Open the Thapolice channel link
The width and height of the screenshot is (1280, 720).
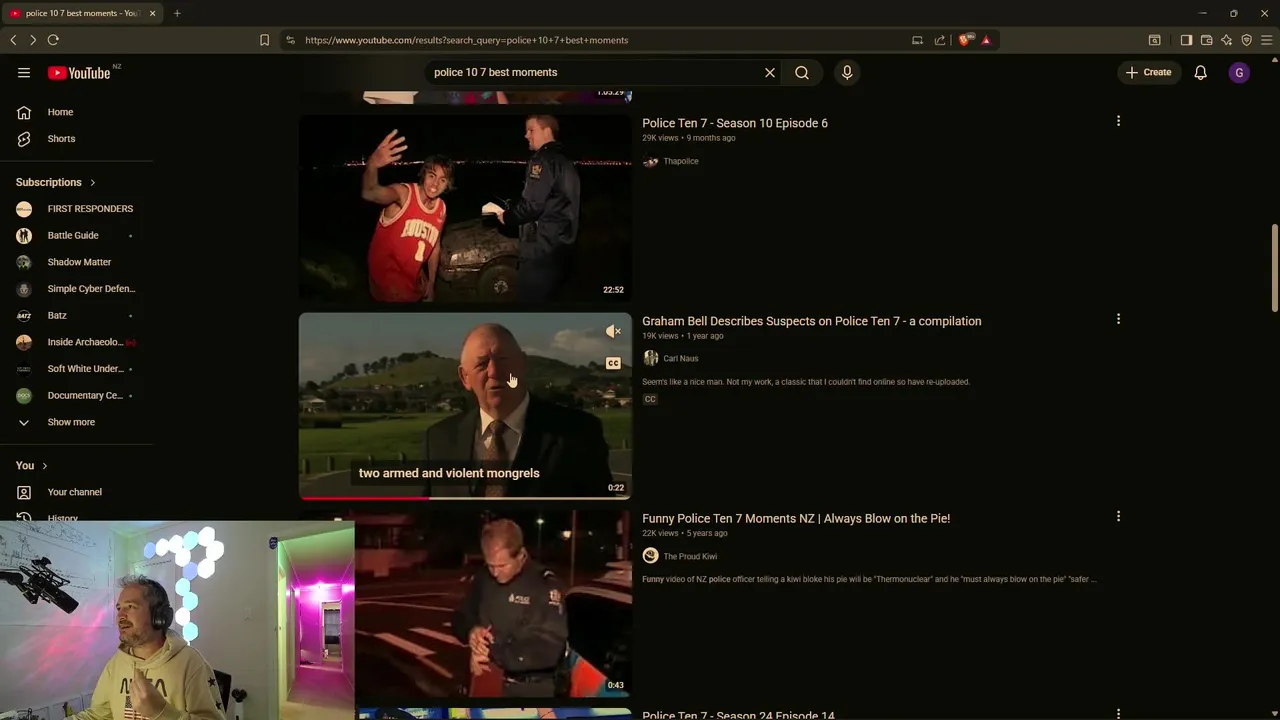tap(680, 161)
